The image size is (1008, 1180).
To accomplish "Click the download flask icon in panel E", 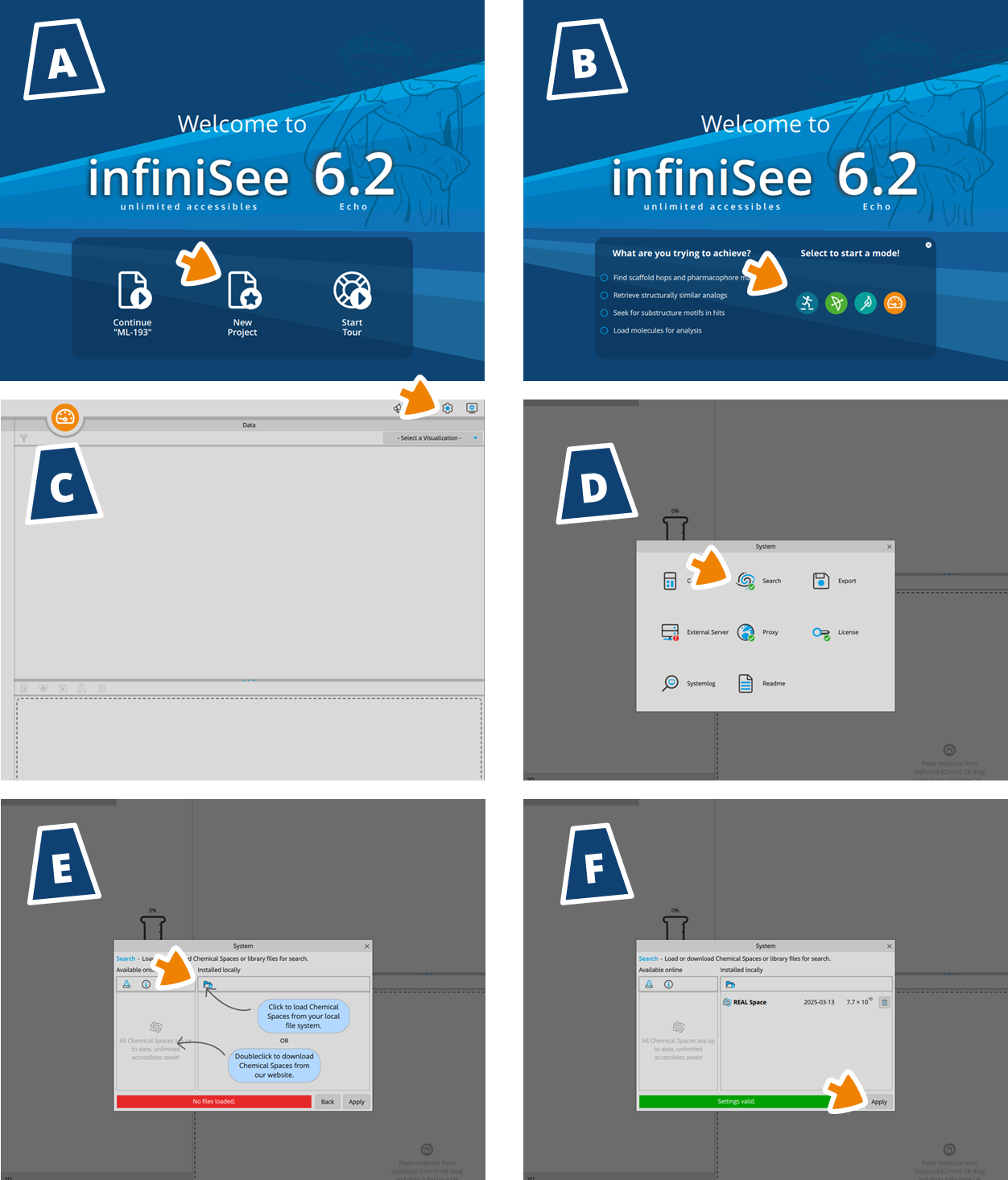I will point(126,984).
